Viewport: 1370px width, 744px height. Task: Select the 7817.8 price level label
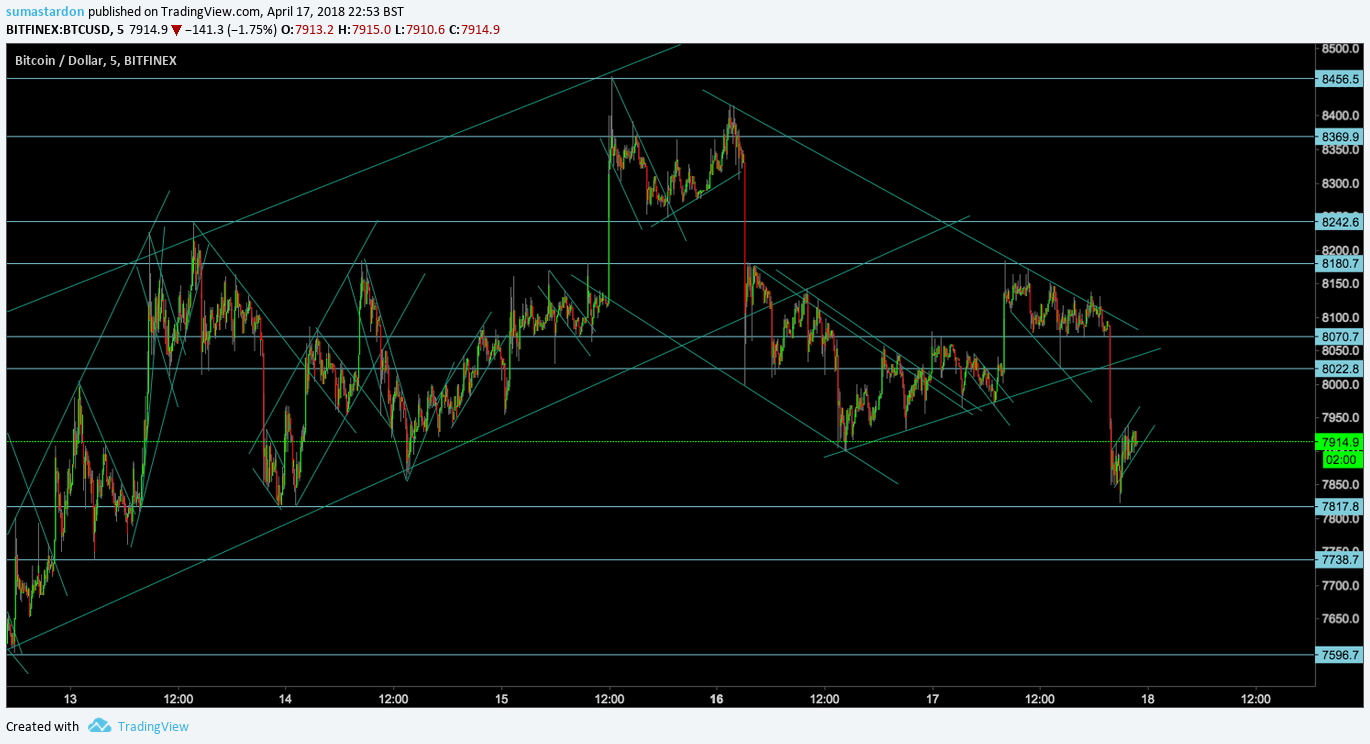tap(1340, 507)
